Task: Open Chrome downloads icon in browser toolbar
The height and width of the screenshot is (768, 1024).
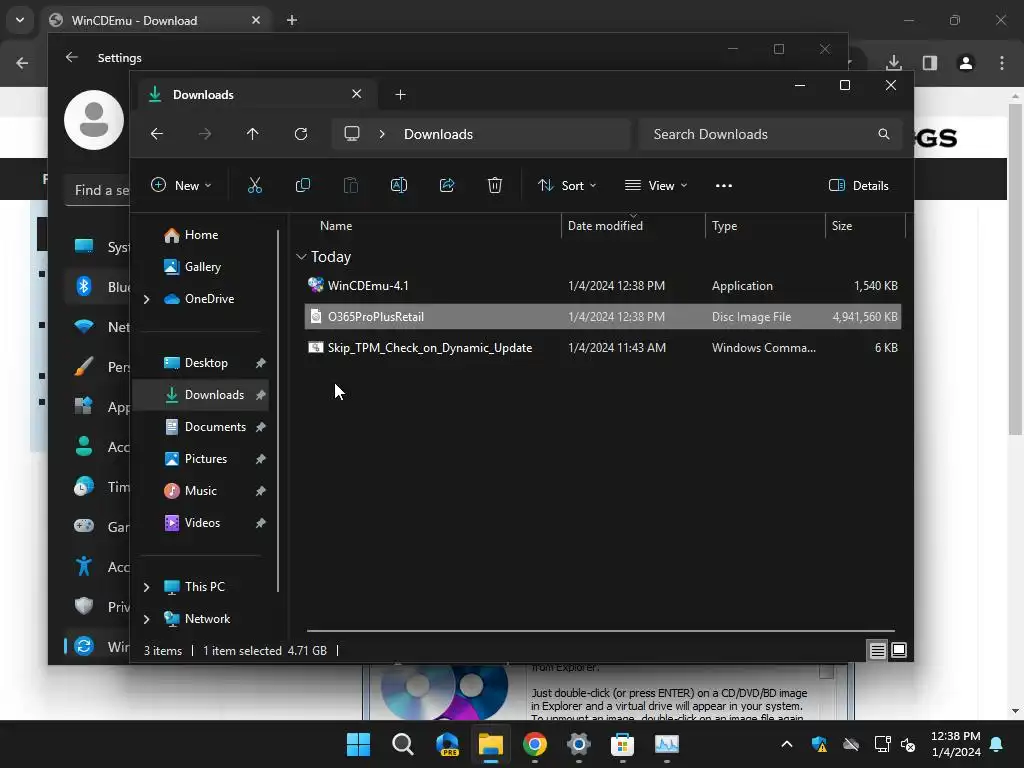Action: 894,63
